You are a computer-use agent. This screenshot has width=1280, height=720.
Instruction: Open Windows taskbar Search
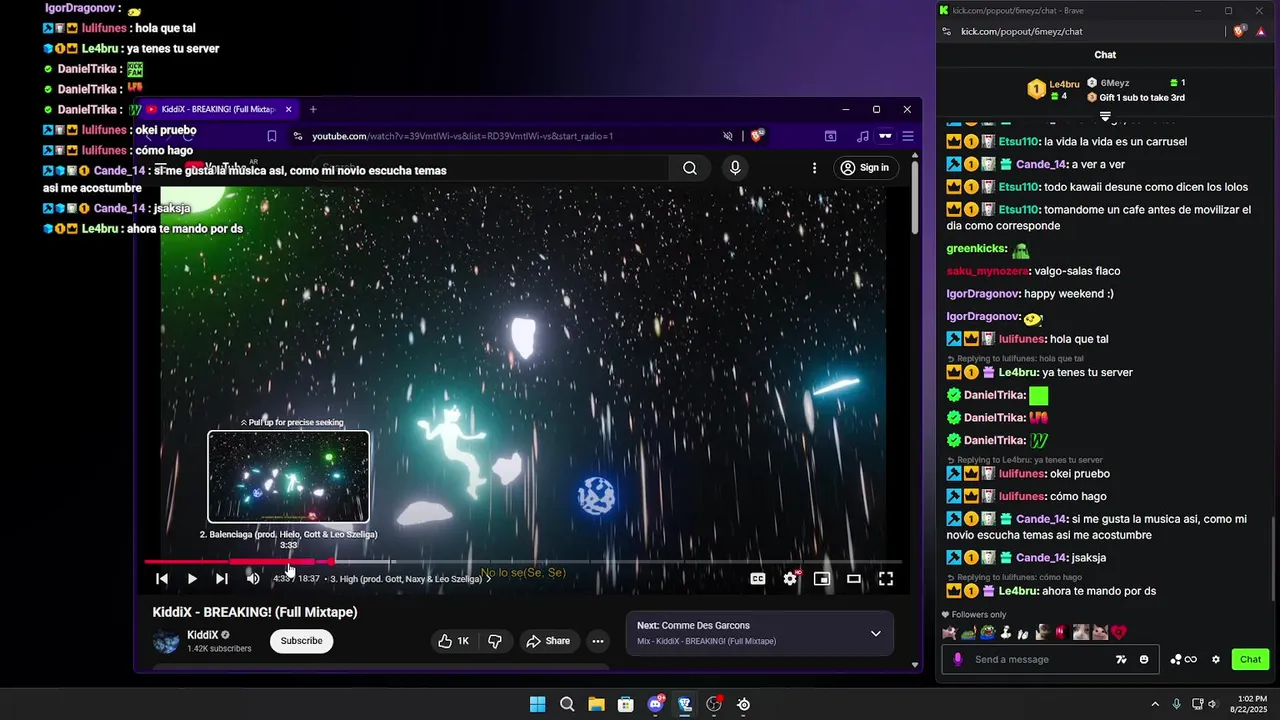tap(567, 704)
